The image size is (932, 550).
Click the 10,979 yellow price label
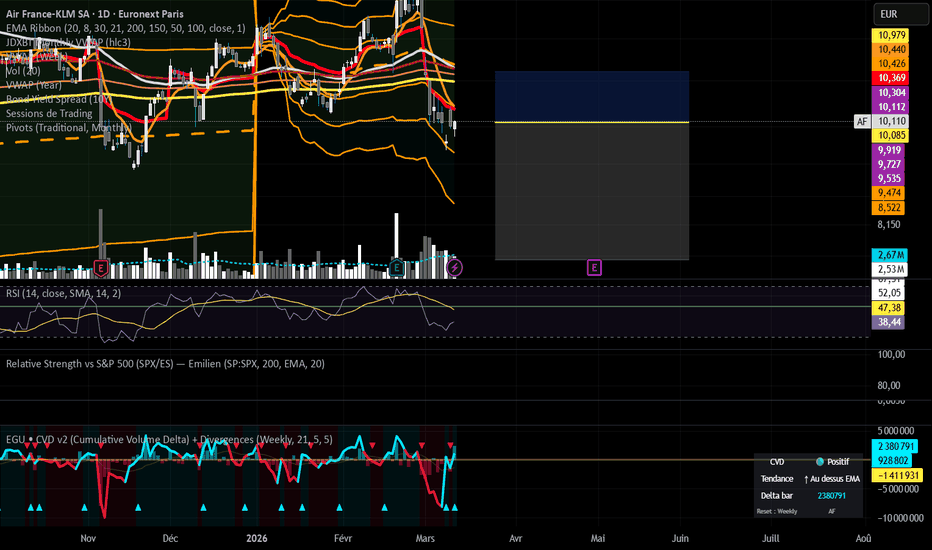coord(892,35)
